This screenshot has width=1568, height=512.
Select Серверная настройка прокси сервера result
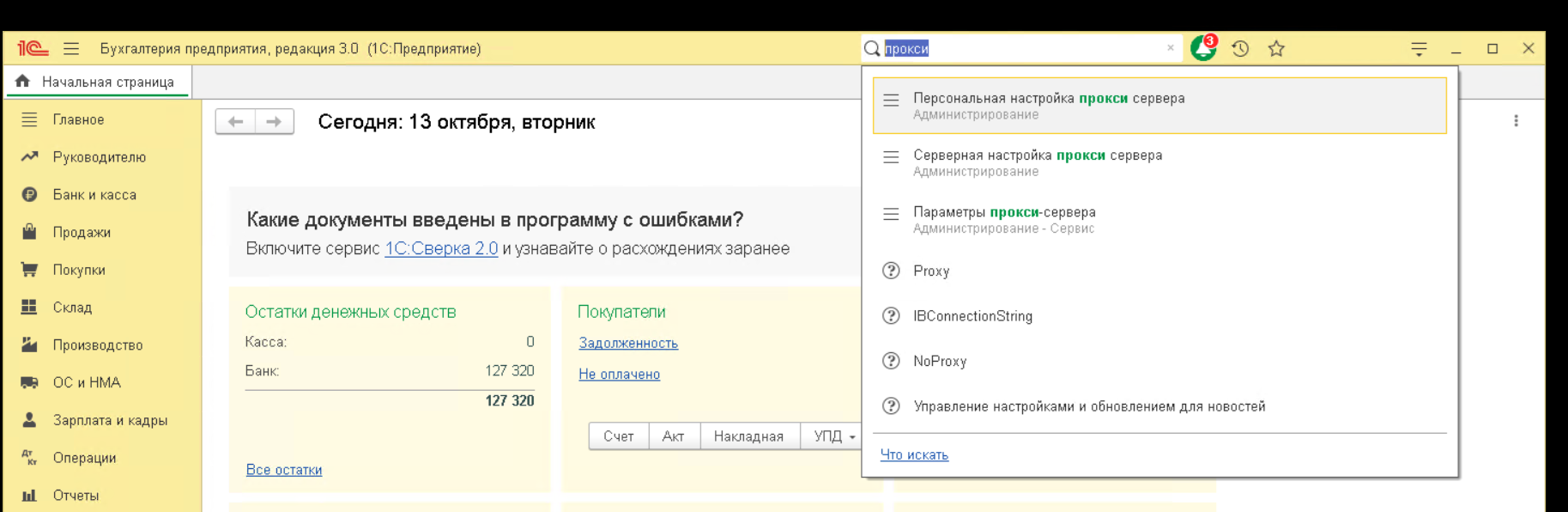1159,162
